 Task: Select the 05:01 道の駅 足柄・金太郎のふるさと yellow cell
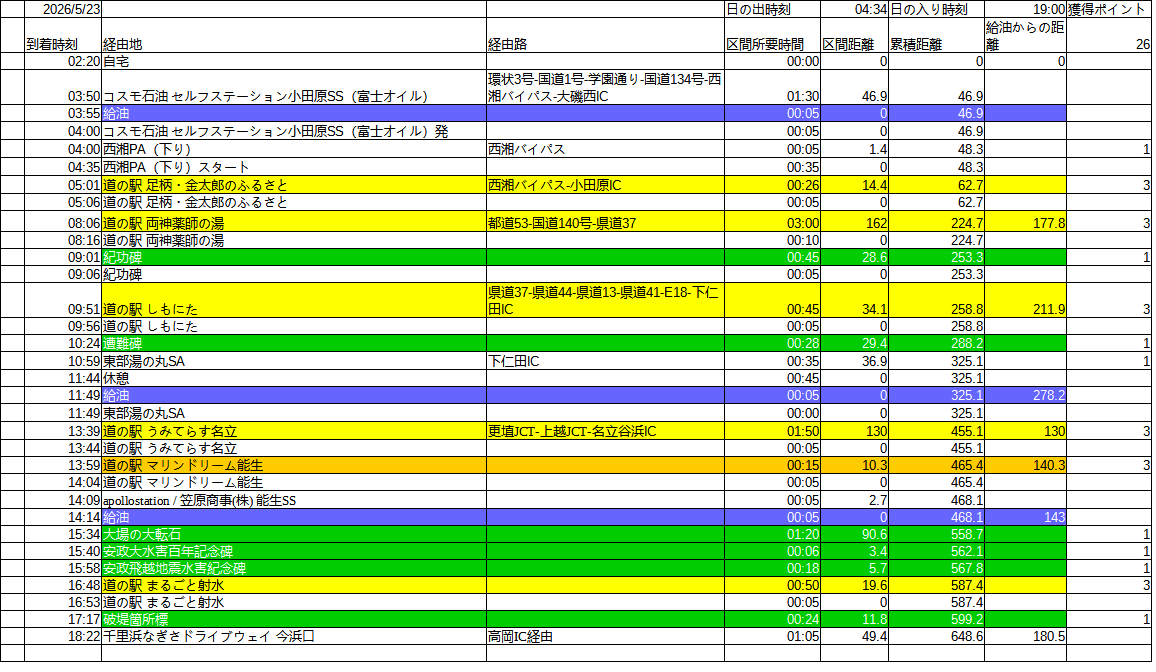(x=293, y=185)
